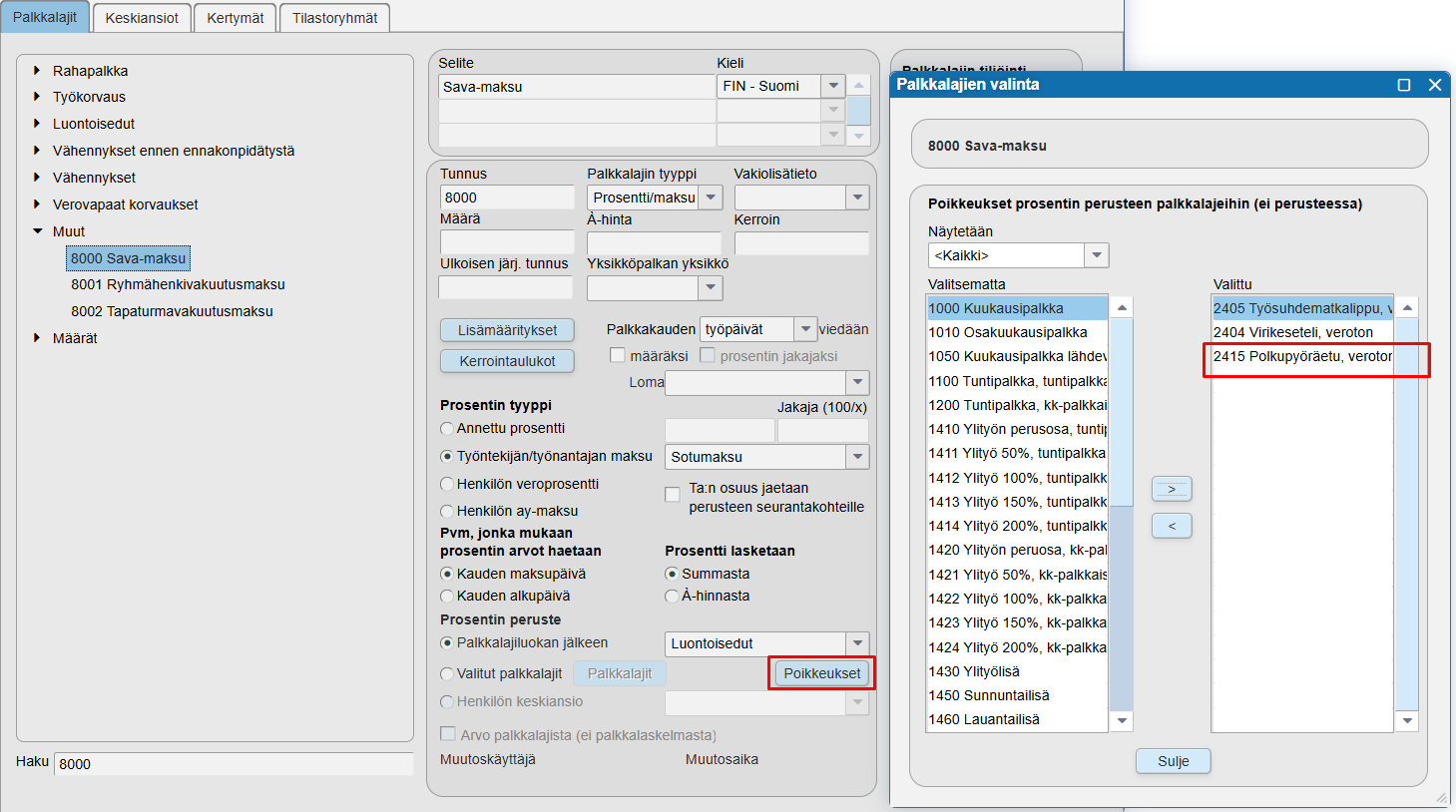The width and height of the screenshot is (1456, 812).
Task: Expand the Luontoisedut tree node
Action: tap(37, 124)
